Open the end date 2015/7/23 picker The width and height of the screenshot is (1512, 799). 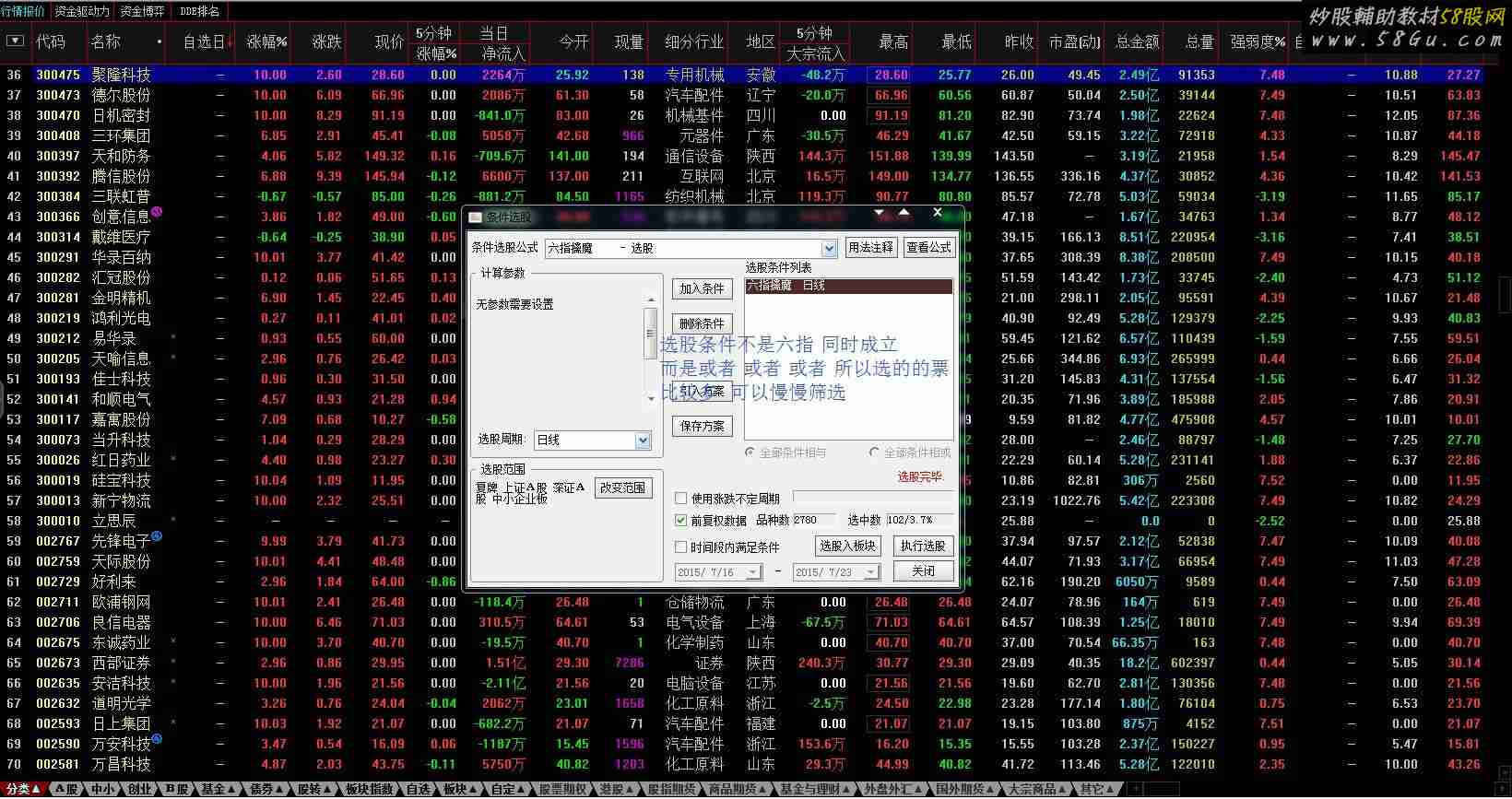(x=871, y=572)
